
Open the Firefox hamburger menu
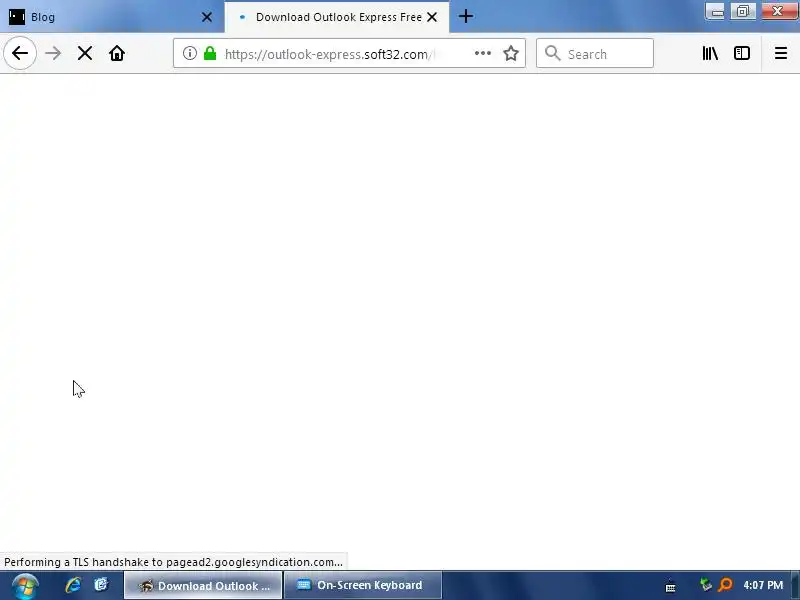click(x=781, y=53)
